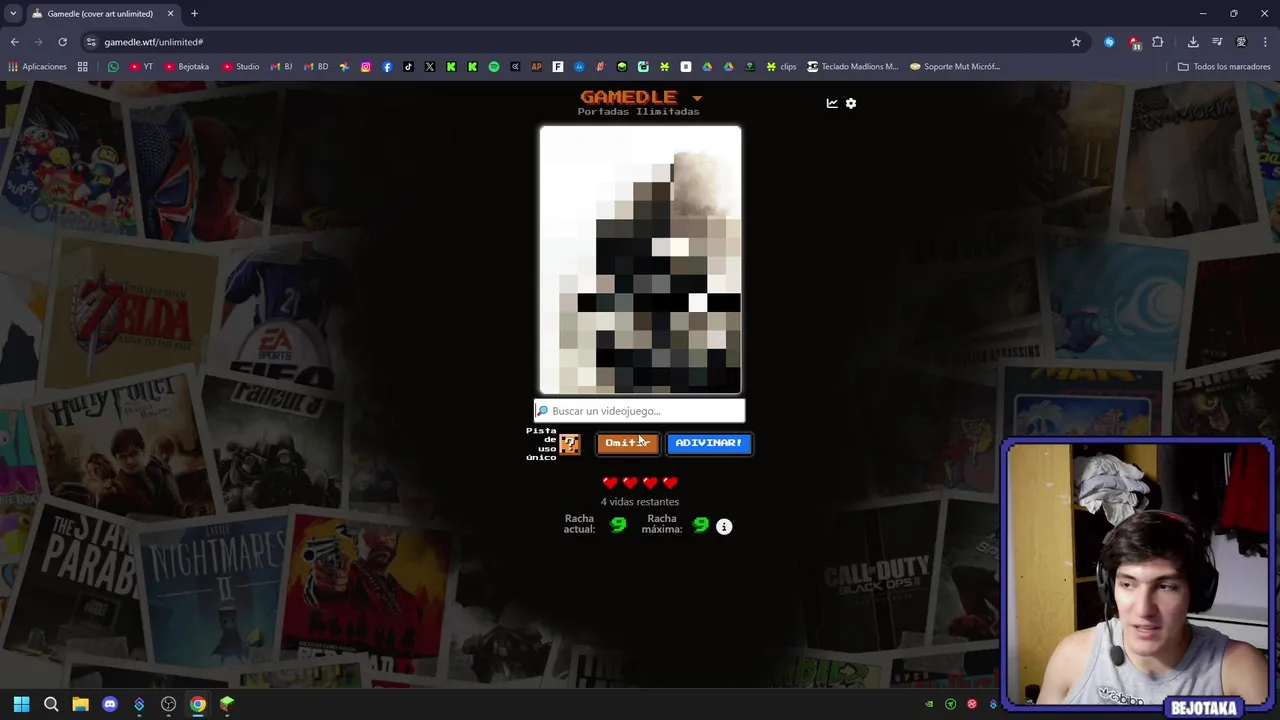Open the Bejotaka YouTube bookmark
This screenshot has height=720, width=1280.
186,67
